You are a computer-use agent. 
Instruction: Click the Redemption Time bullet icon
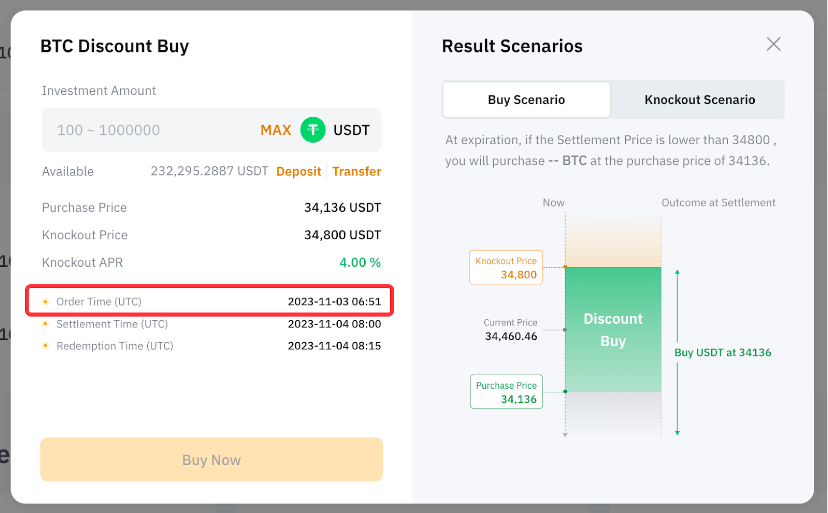[45, 346]
